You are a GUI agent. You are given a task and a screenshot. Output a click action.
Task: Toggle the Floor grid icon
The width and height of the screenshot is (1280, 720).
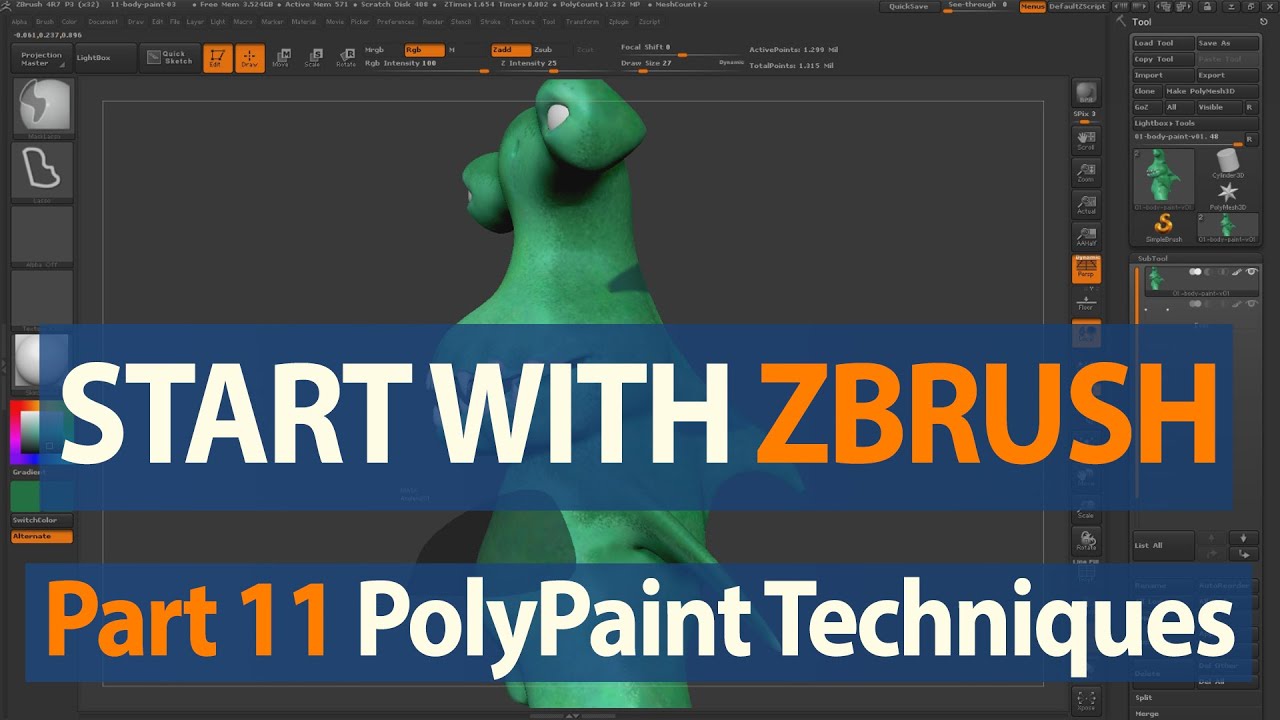tap(1086, 301)
